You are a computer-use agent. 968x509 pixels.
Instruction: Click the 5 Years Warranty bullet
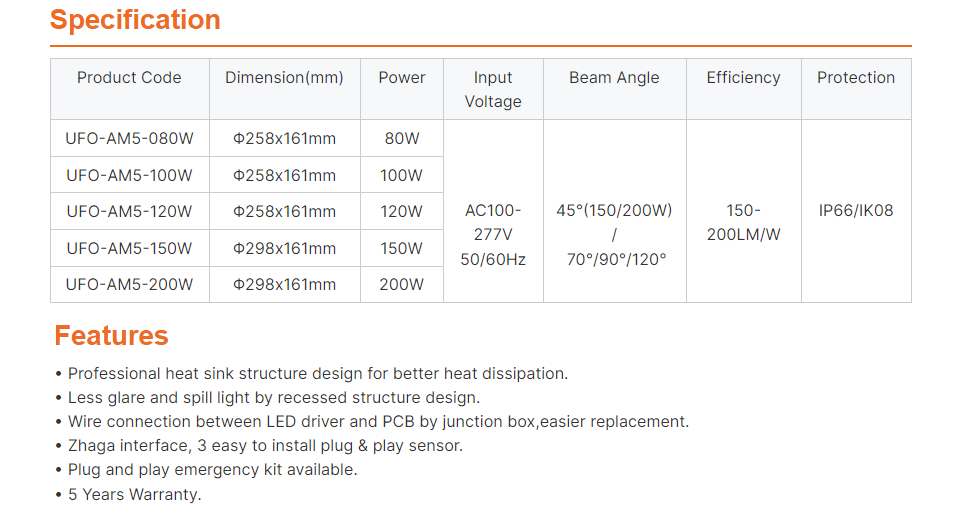point(134,494)
